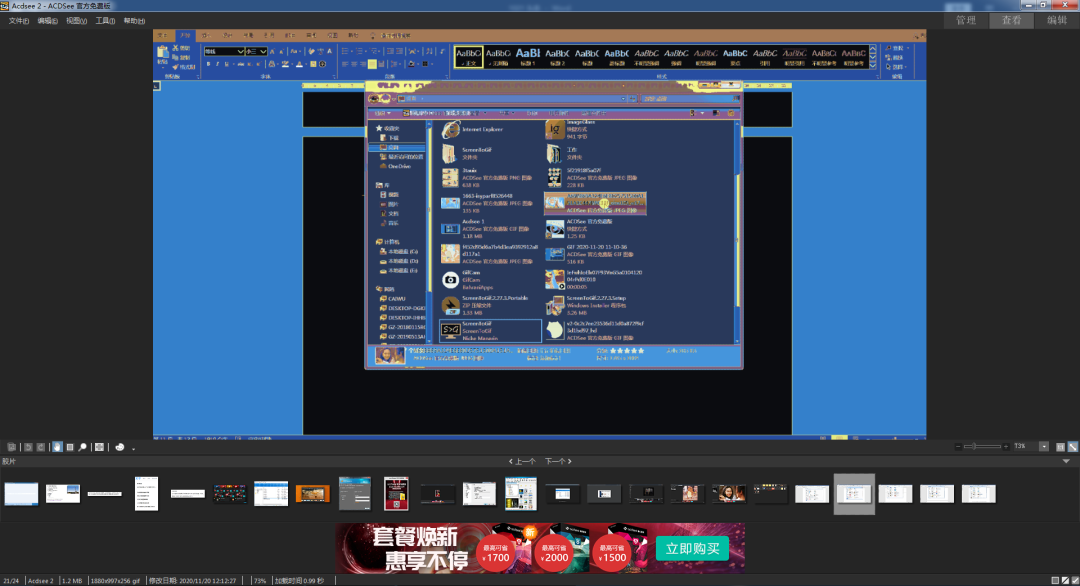
Task: Select the orange filmstrip thumbnail
Action: click(x=312, y=494)
